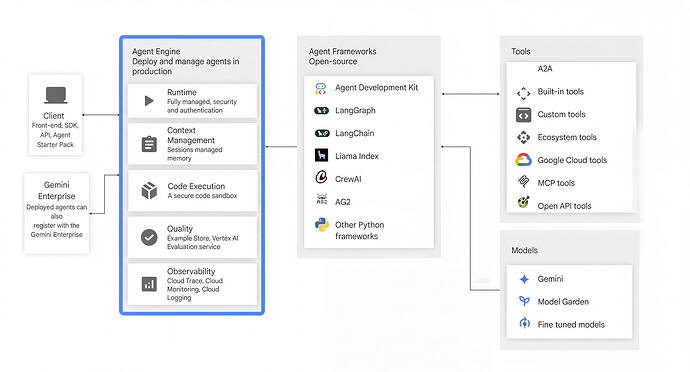Image resolution: width=690 pixels, height=372 pixels.
Task: Click the Observability bar chart icon
Action: (149, 284)
